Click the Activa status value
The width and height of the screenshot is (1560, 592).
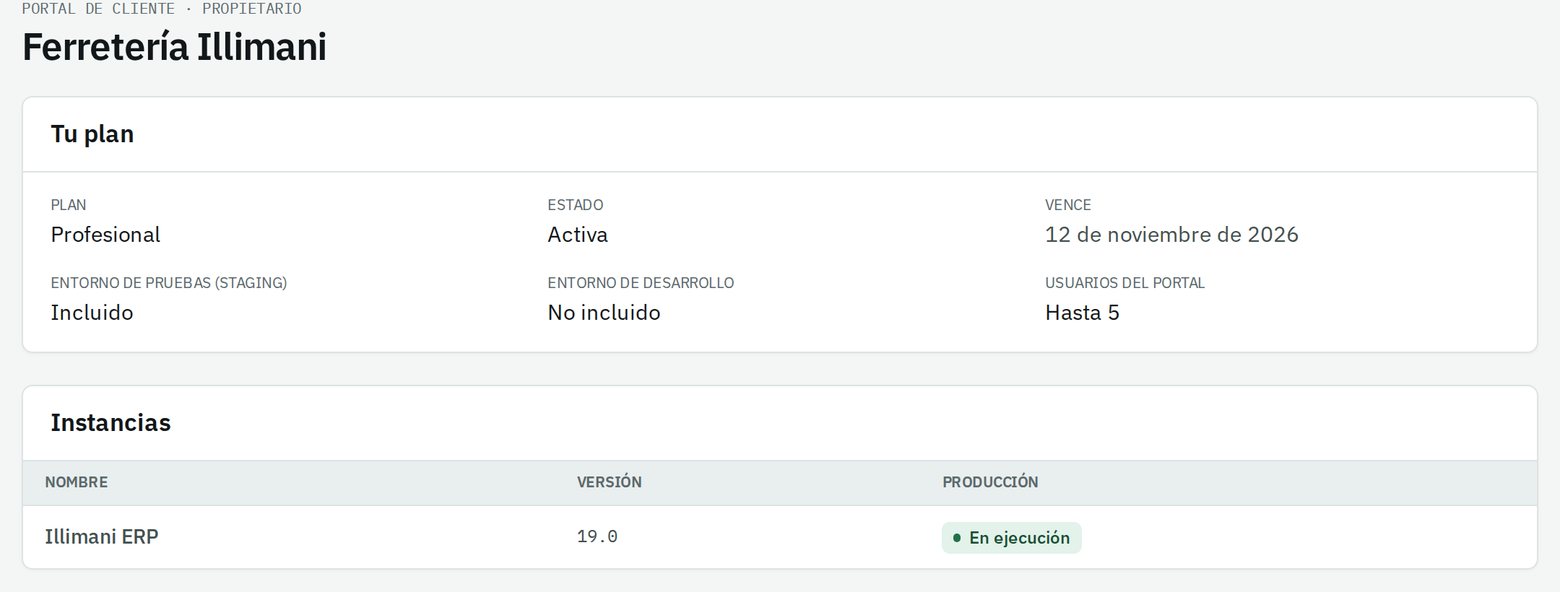coord(577,235)
